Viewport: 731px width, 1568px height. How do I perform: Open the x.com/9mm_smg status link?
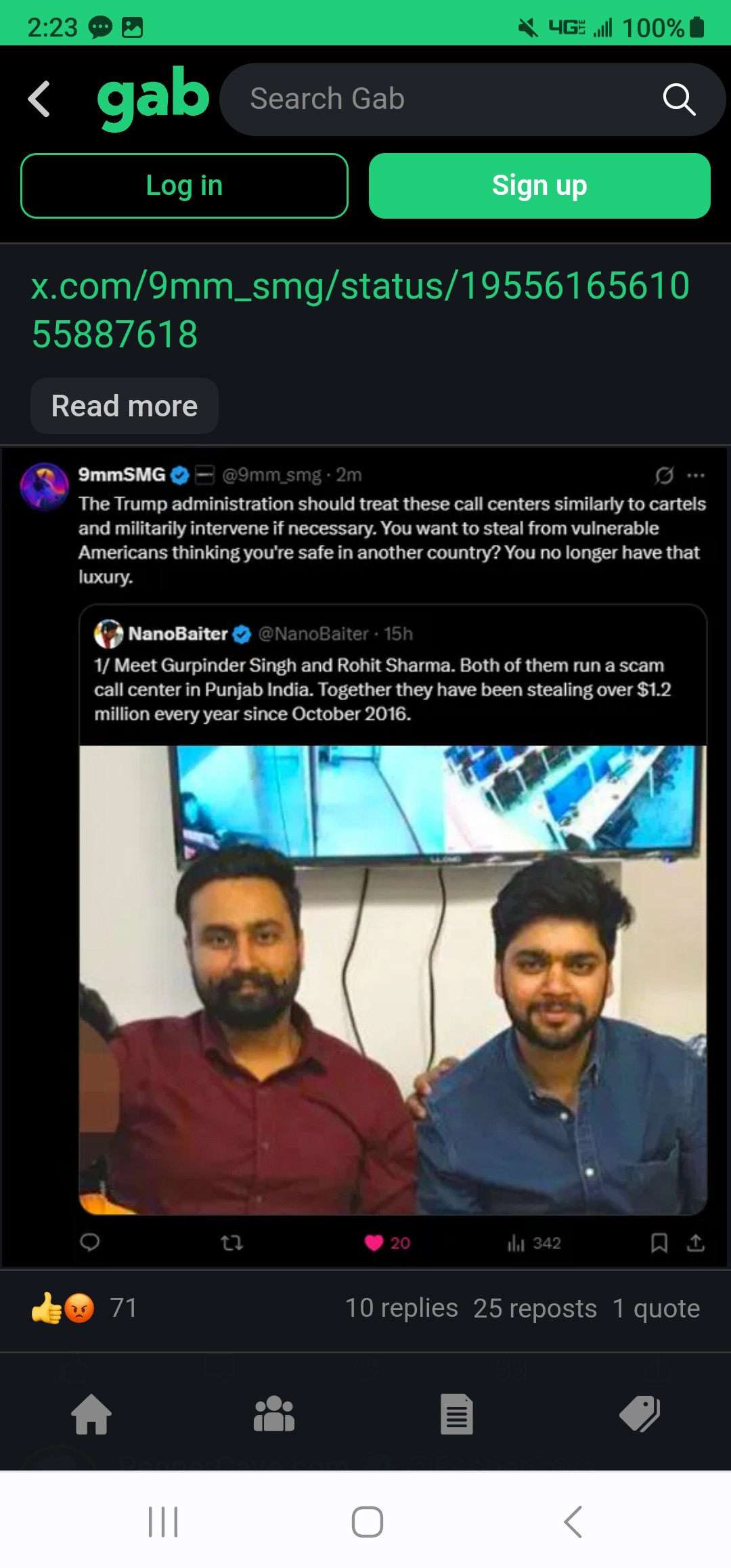point(360,309)
